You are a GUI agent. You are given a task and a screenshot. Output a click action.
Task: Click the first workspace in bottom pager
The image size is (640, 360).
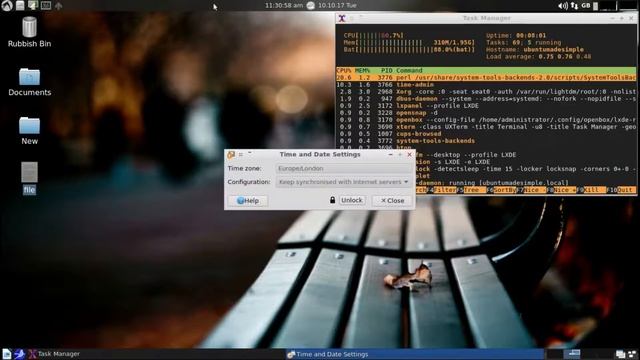(555, 354)
